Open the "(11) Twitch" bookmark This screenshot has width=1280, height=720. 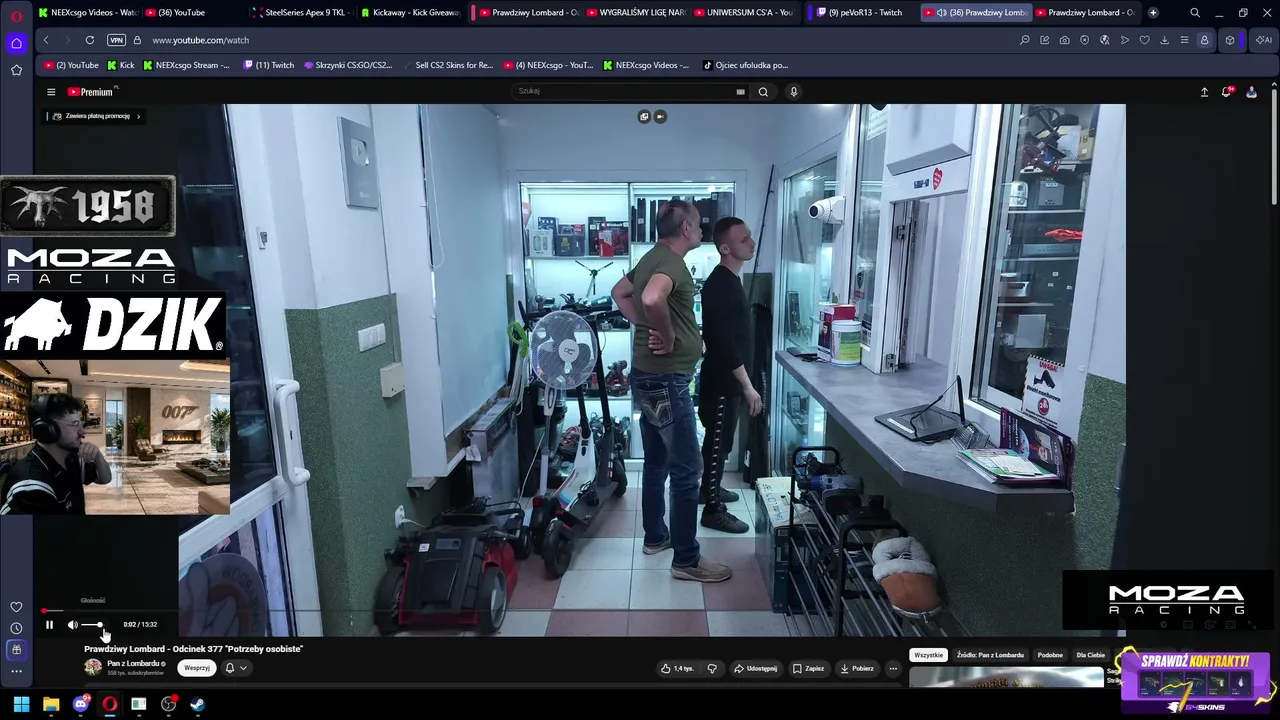click(x=269, y=65)
